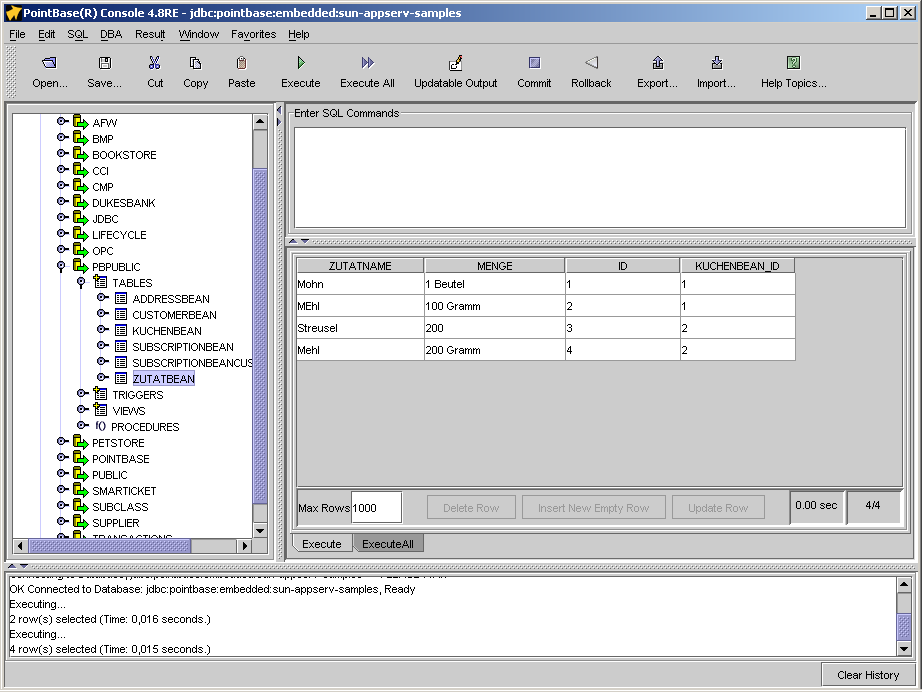Click inside the Enter SQL Commands area
This screenshot has height=692, width=922.
[600, 177]
